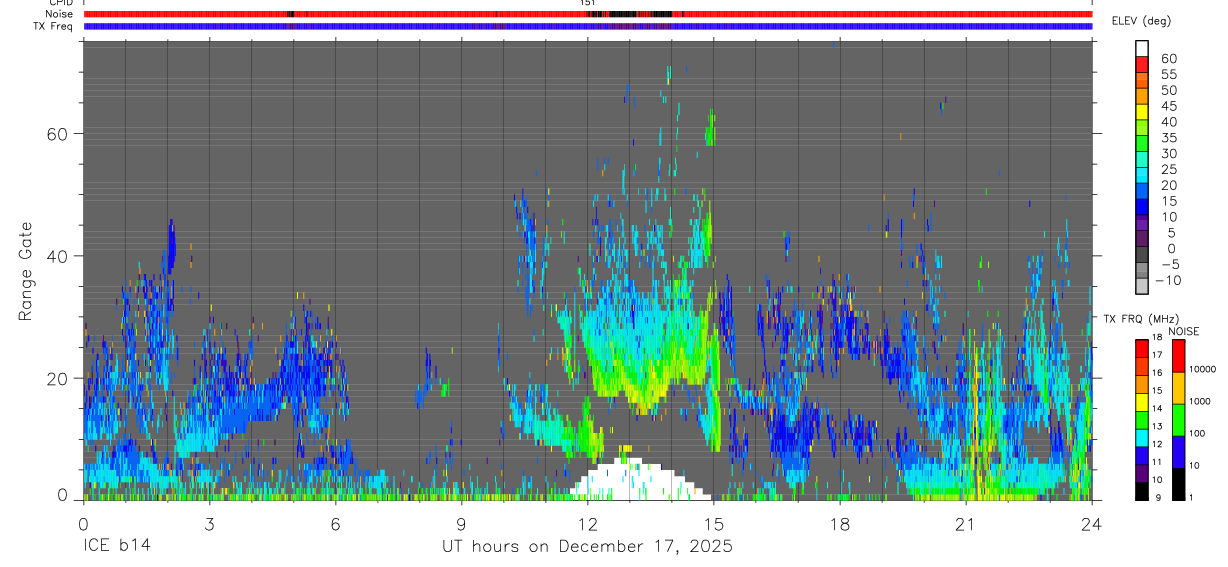Click the x-axis tick label '6'
The height and width of the screenshot is (567, 1228).
335,523
